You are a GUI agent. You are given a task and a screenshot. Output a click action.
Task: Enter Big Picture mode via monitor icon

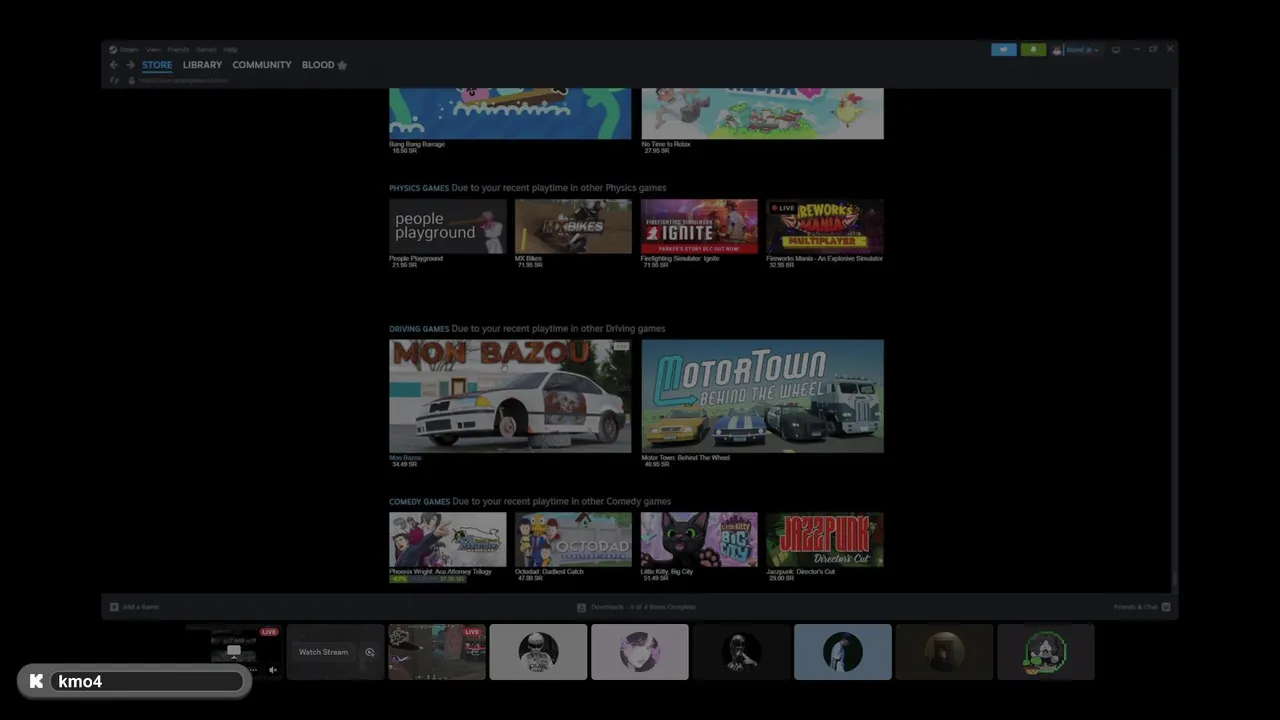(x=1116, y=49)
